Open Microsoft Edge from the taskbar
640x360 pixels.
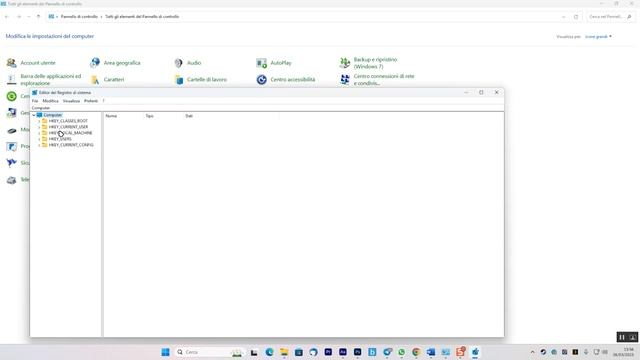coord(269,352)
